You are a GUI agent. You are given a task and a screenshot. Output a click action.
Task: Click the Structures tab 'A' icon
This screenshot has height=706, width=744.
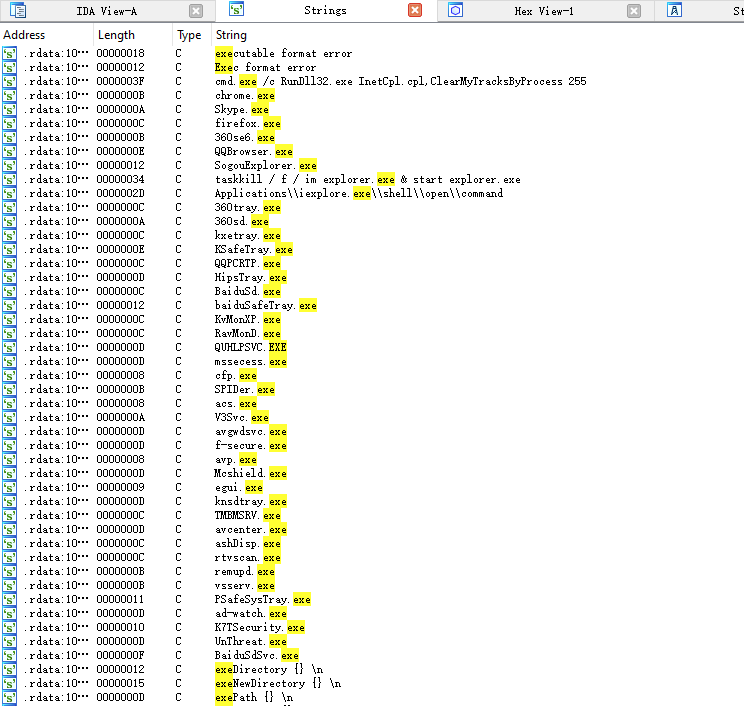click(x=674, y=10)
